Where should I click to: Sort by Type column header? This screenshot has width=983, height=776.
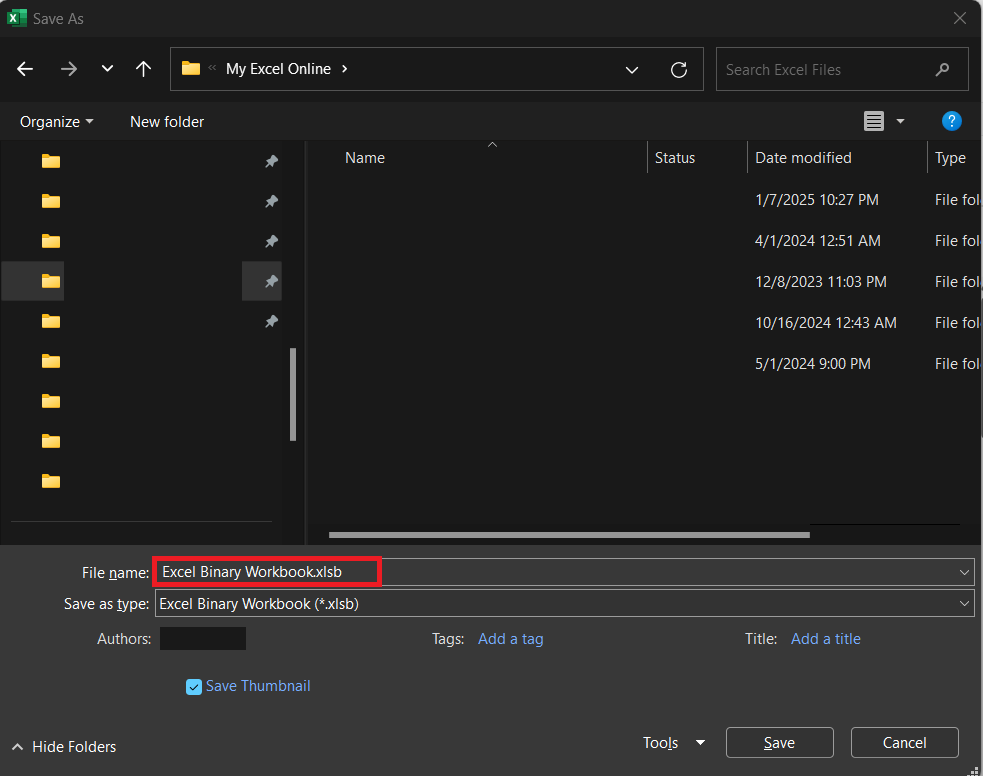coord(950,158)
